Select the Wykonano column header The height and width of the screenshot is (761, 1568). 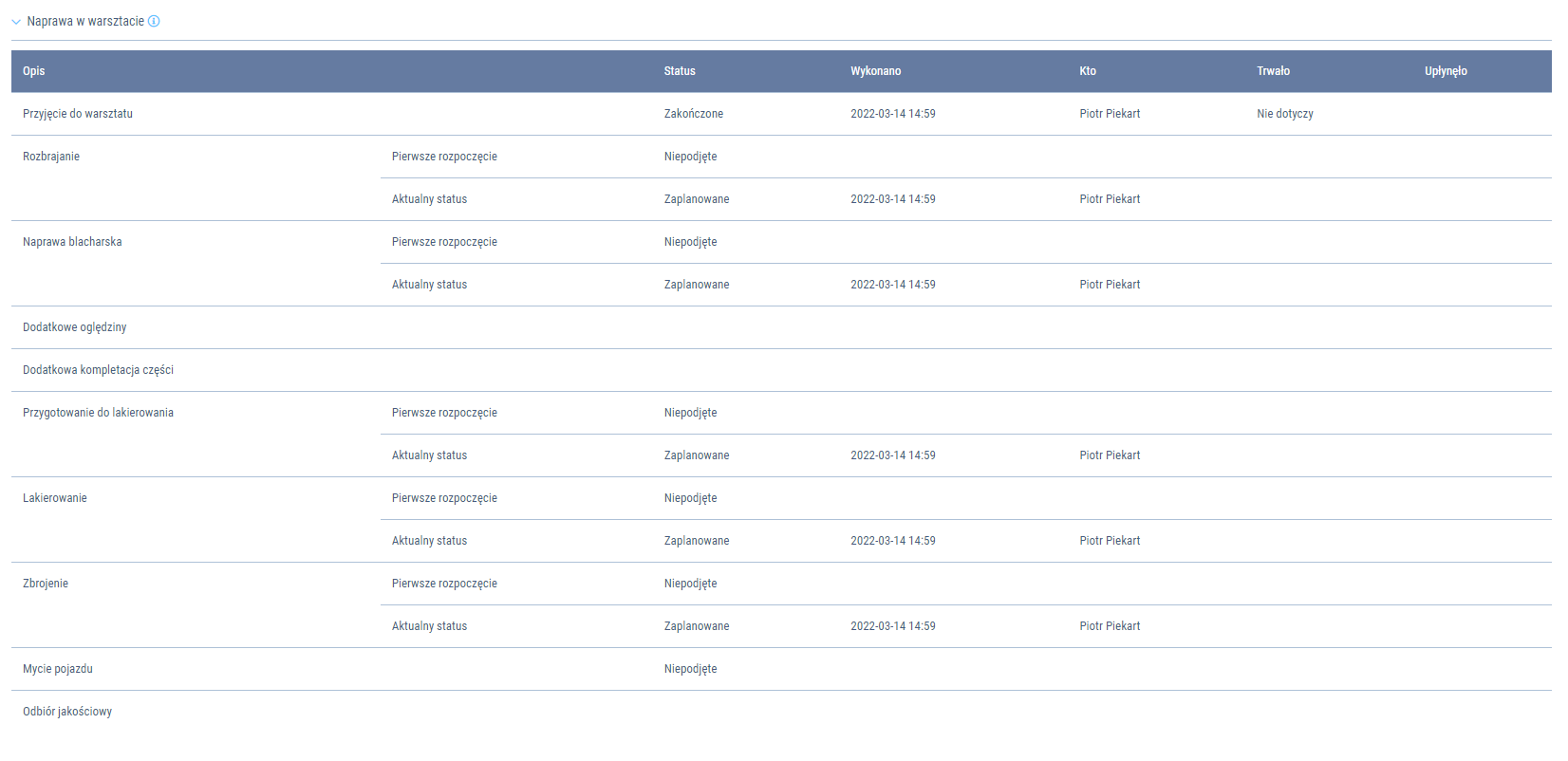[x=875, y=71]
